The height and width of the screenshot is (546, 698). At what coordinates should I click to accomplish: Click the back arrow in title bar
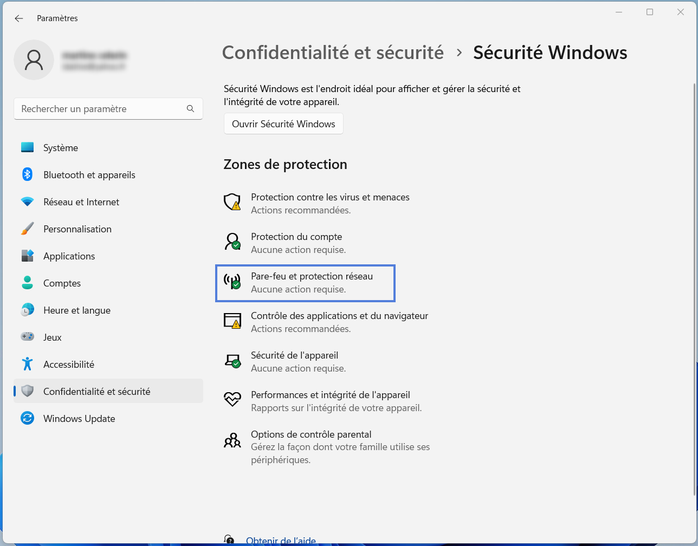(19, 18)
